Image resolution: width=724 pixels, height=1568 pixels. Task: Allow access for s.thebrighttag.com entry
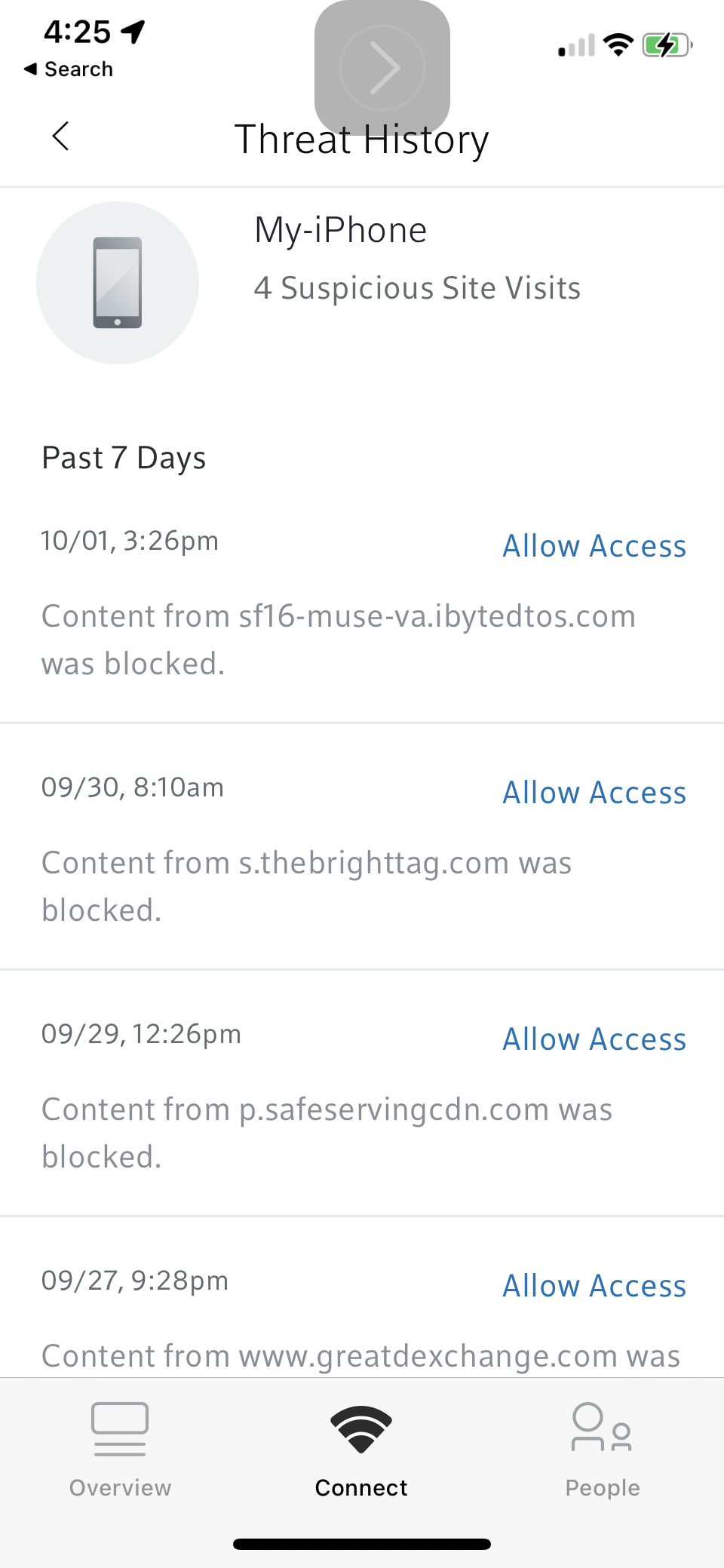(x=594, y=793)
